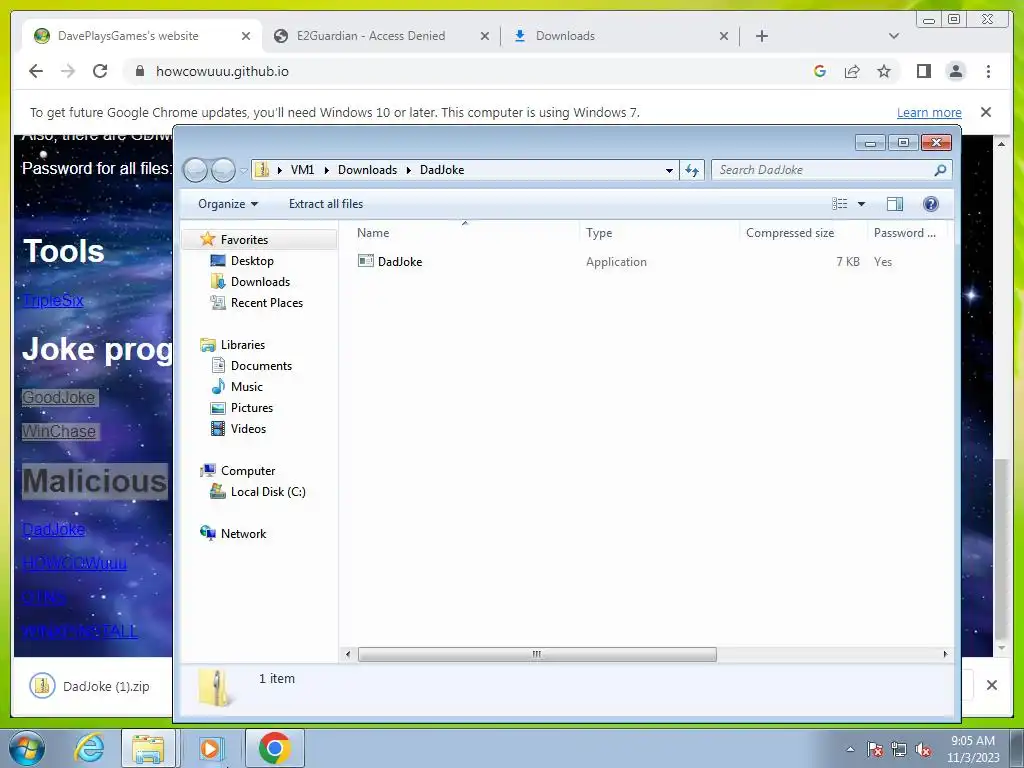
Task: Select Downloads in navigation pane
Action: click(x=260, y=281)
